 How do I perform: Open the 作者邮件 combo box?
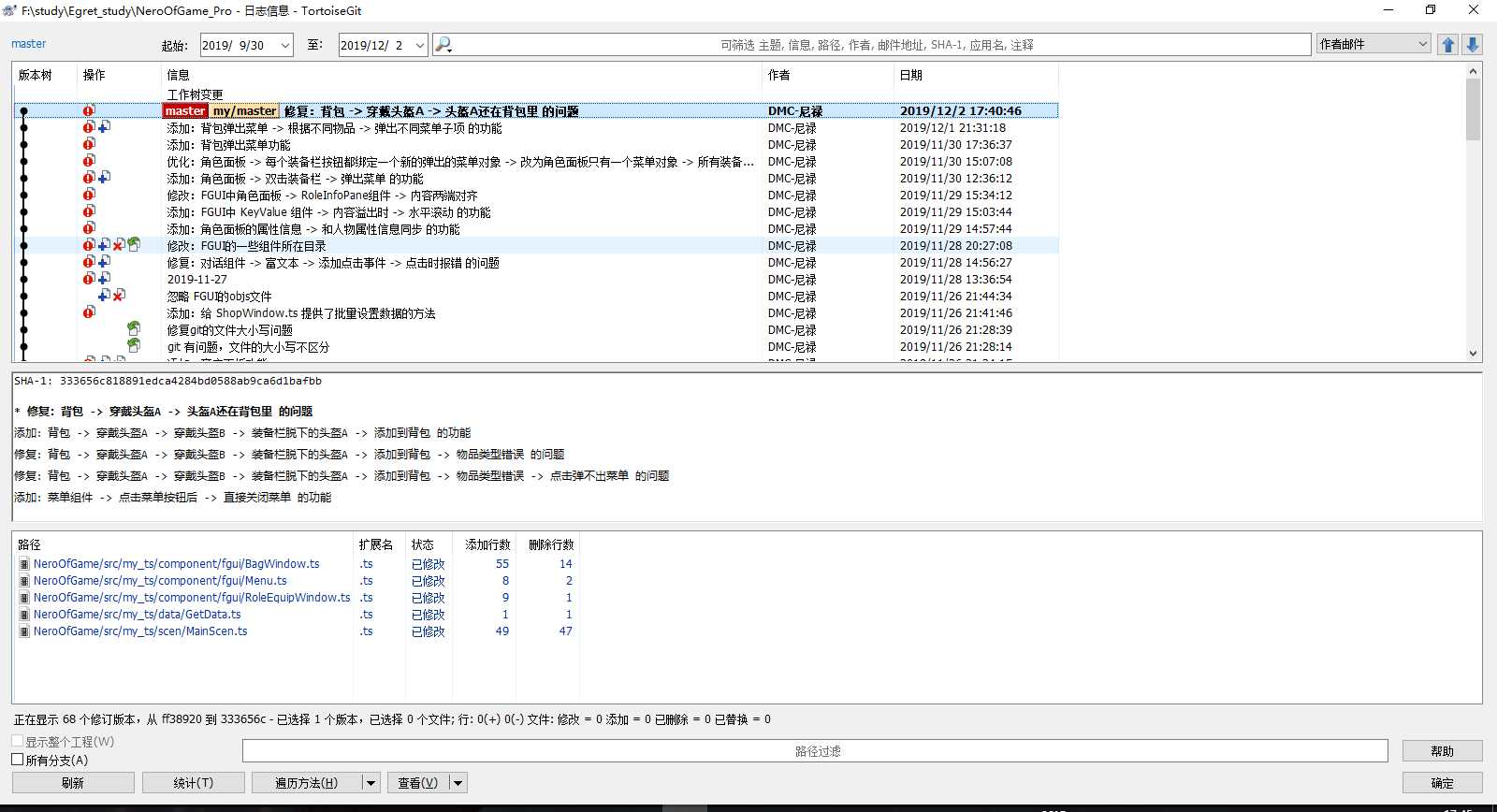pyautogui.click(x=1374, y=44)
